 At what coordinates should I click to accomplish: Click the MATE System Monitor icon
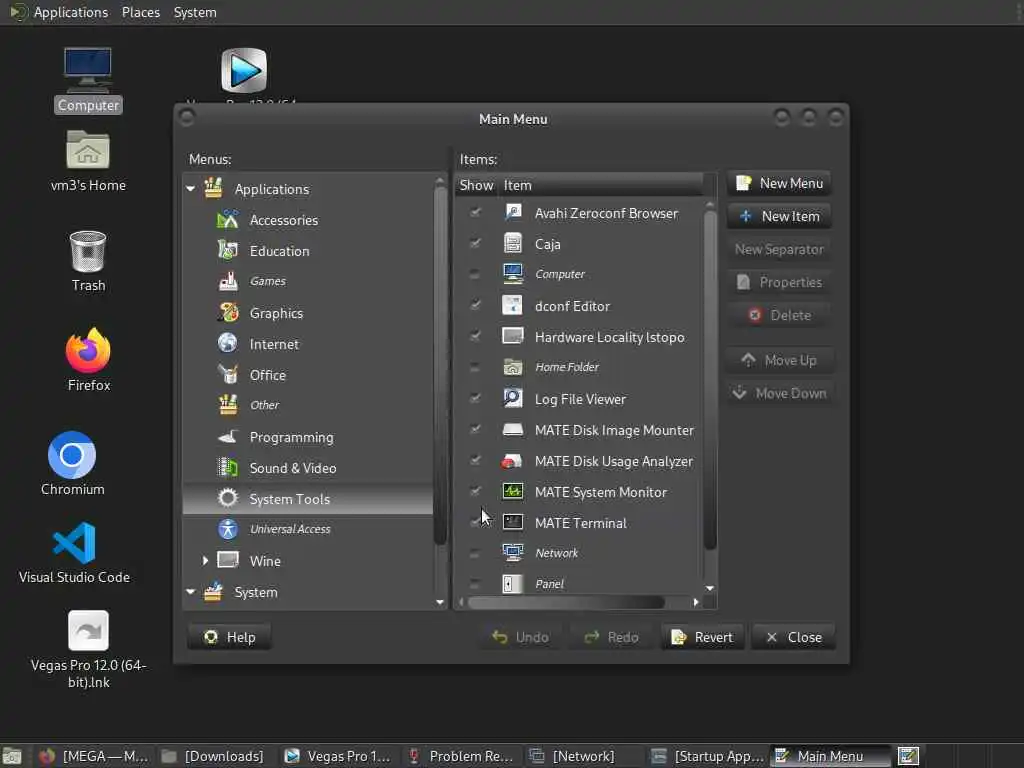pos(513,491)
